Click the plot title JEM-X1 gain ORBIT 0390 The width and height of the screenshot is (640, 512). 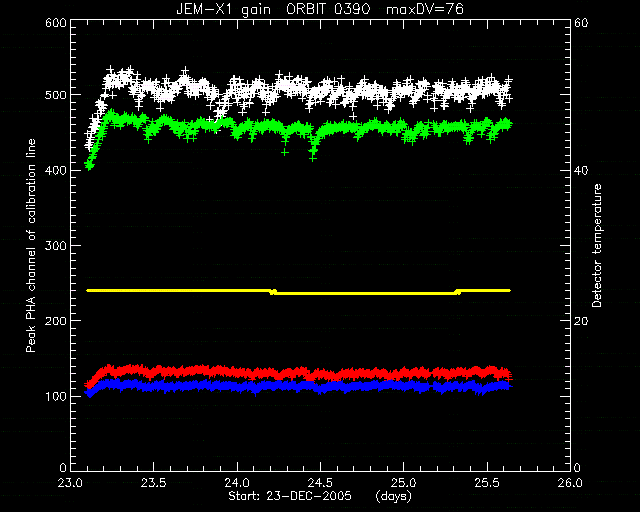point(273,9)
